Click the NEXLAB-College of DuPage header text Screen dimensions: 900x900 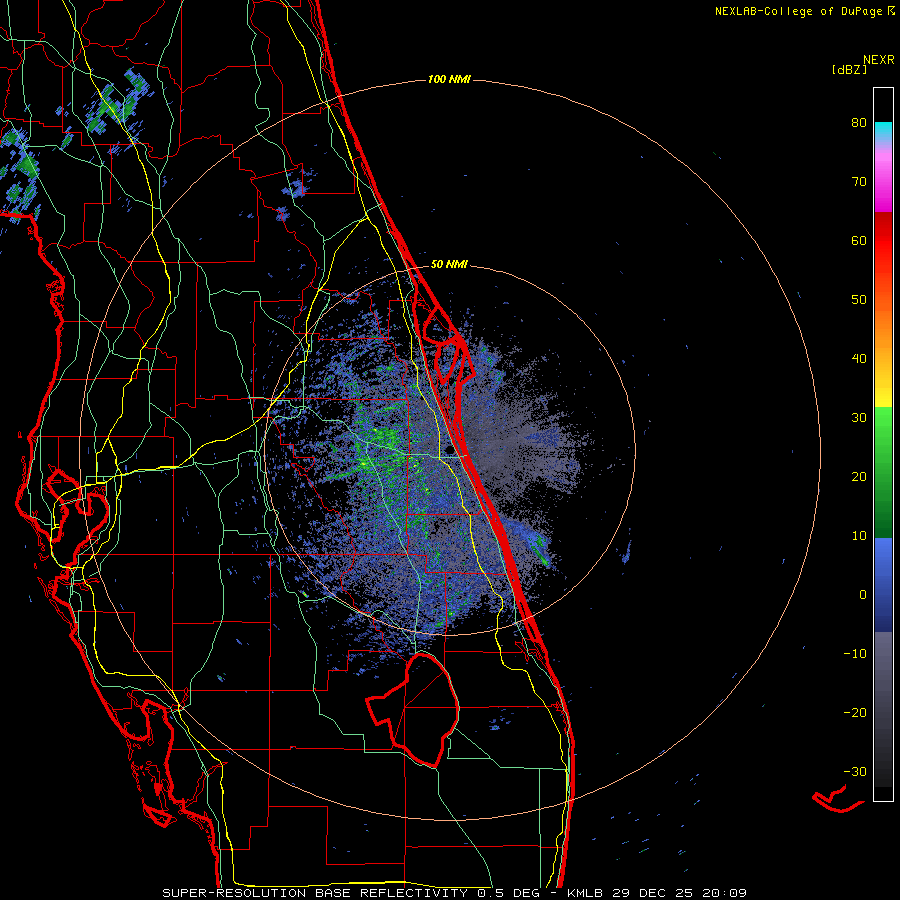[798, 11]
